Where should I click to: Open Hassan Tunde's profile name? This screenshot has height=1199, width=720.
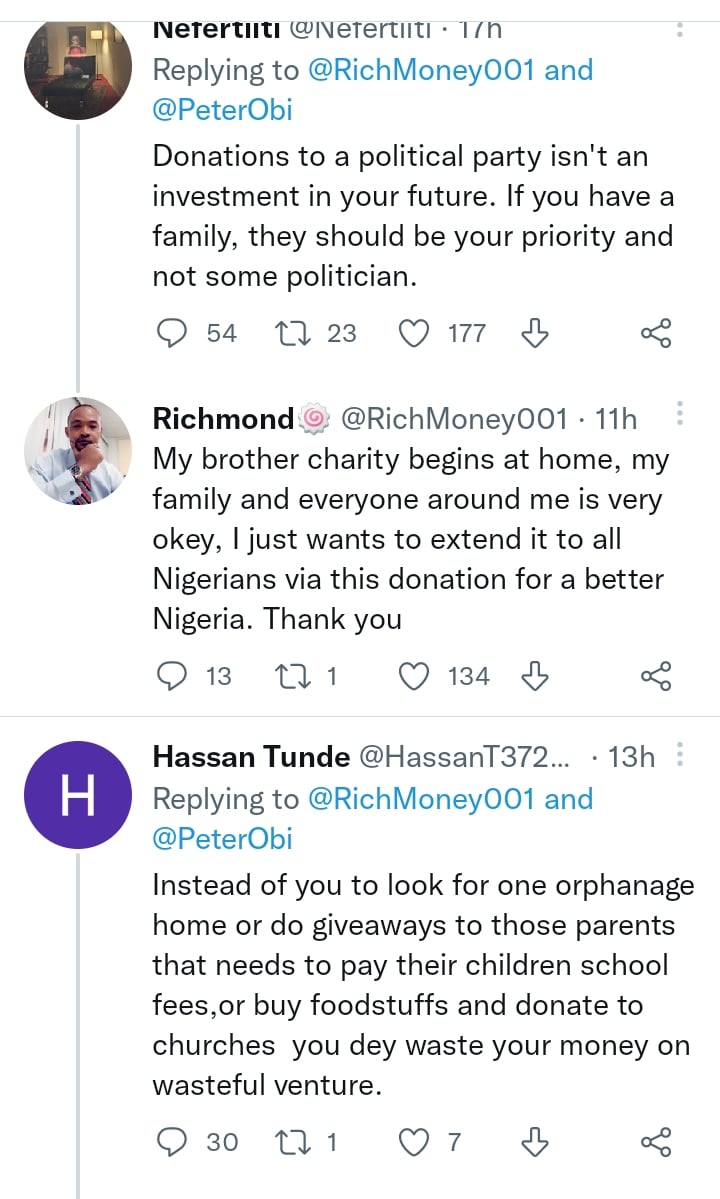pyautogui.click(x=250, y=757)
